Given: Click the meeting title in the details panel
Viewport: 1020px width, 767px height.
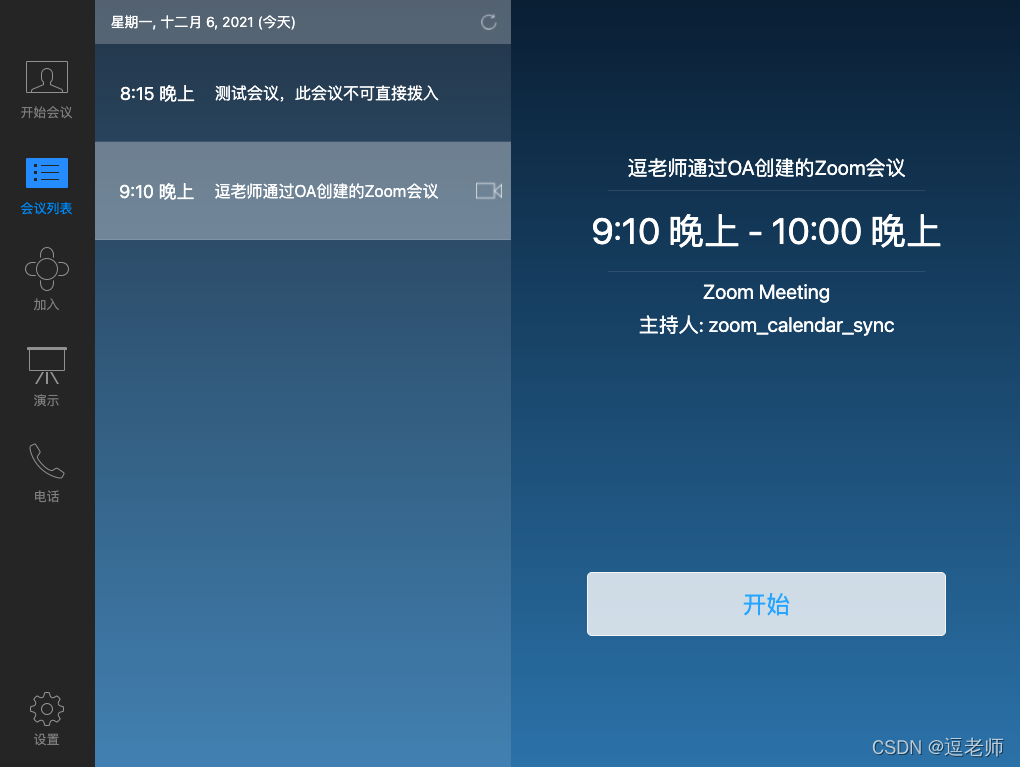Looking at the screenshot, I should coord(766,168).
